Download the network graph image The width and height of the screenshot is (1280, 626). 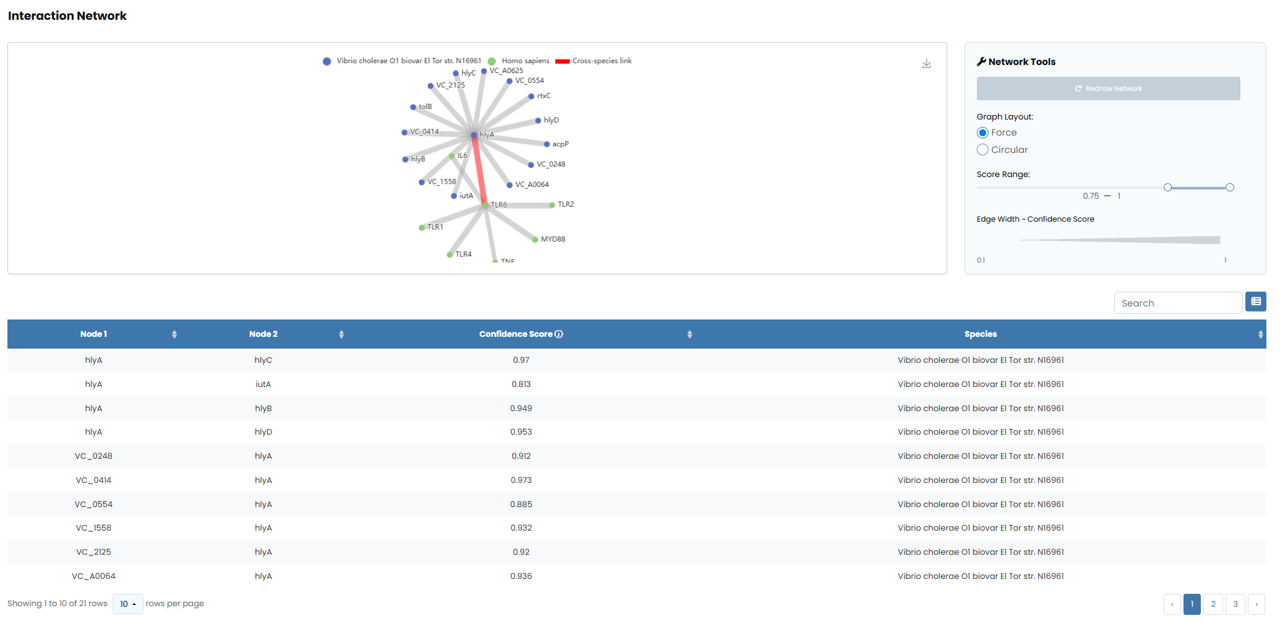(926, 64)
